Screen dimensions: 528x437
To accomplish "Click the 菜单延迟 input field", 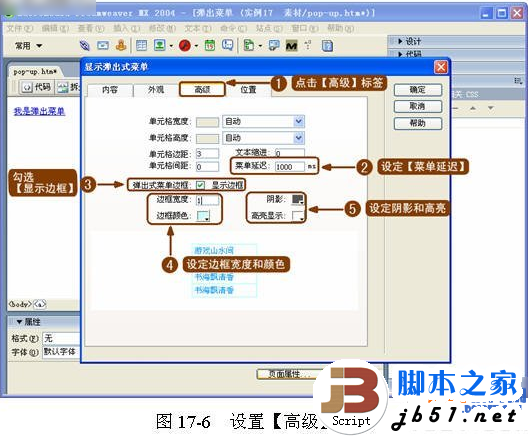I will pos(290,166).
